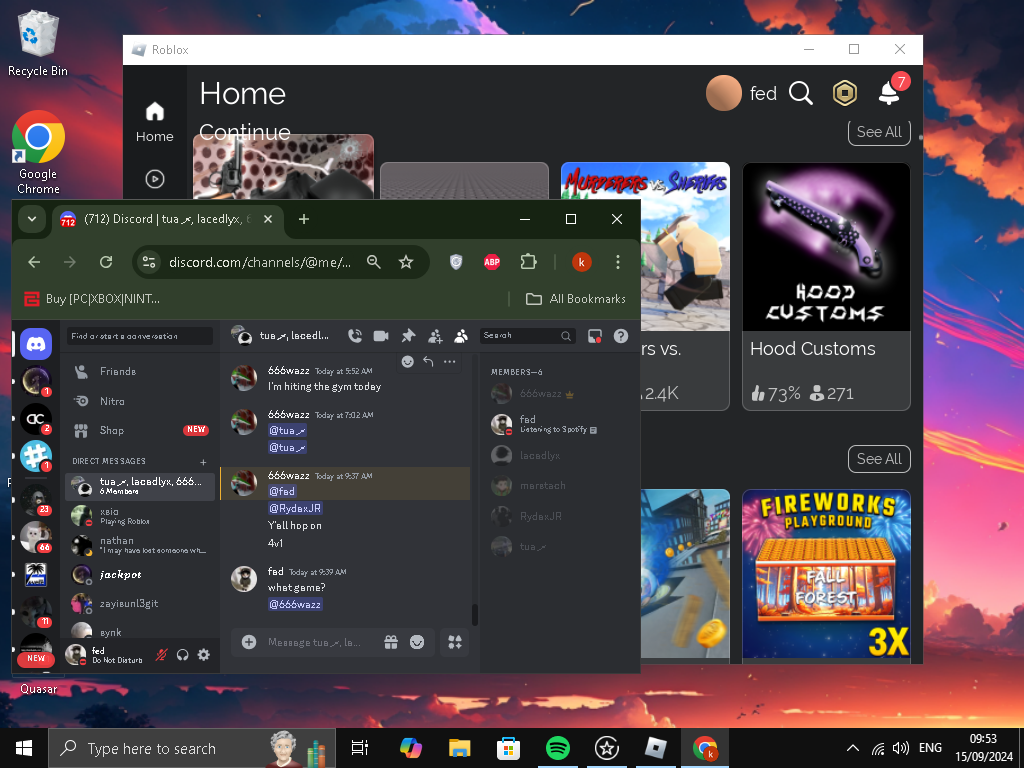This screenshot has width=1024, height=768.
Task: Open the hashtag server icon
Action: pos(36,456)
